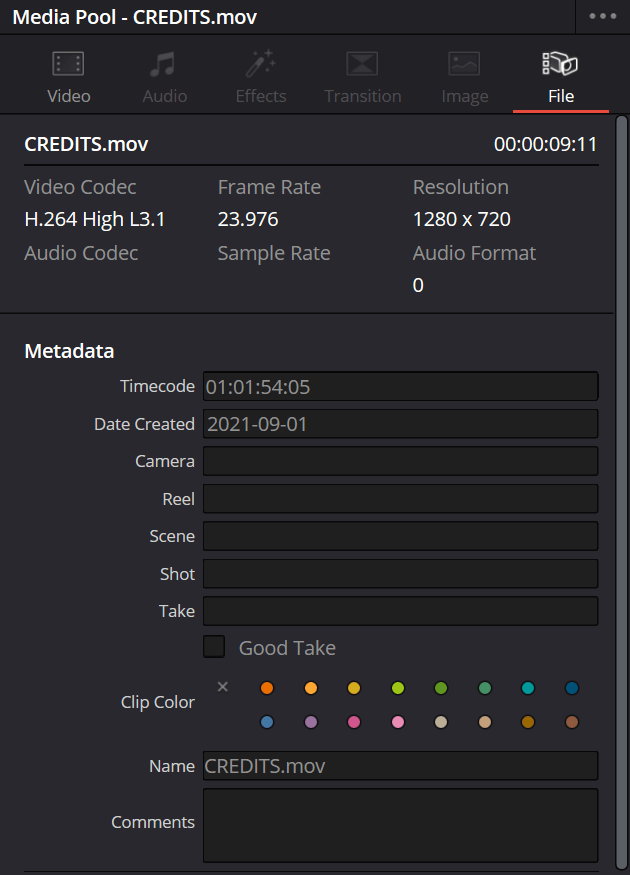
Task: Enable the Good Take checkbox
Action: (214, 647)
